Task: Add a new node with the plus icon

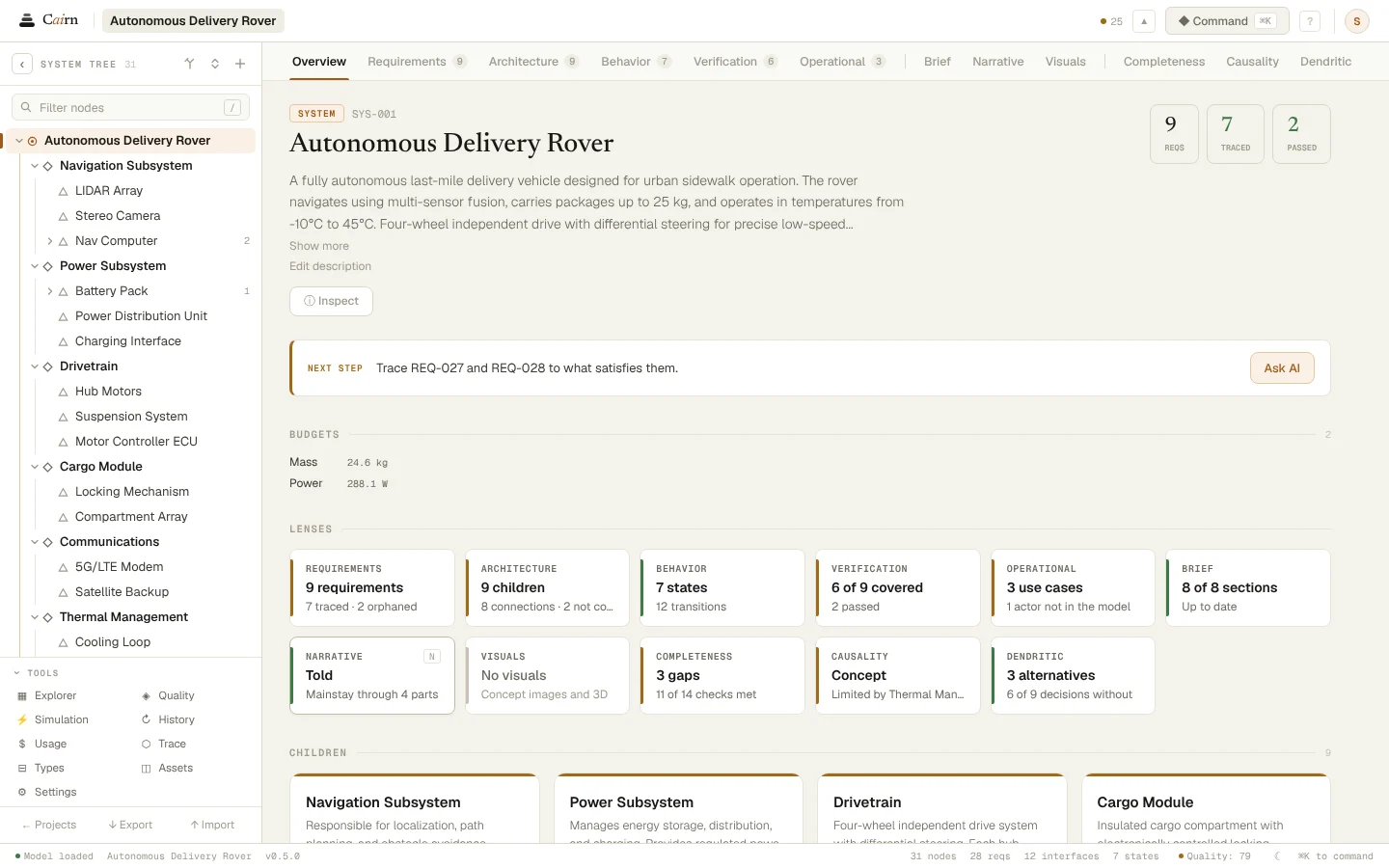Action: click(240, 64)
